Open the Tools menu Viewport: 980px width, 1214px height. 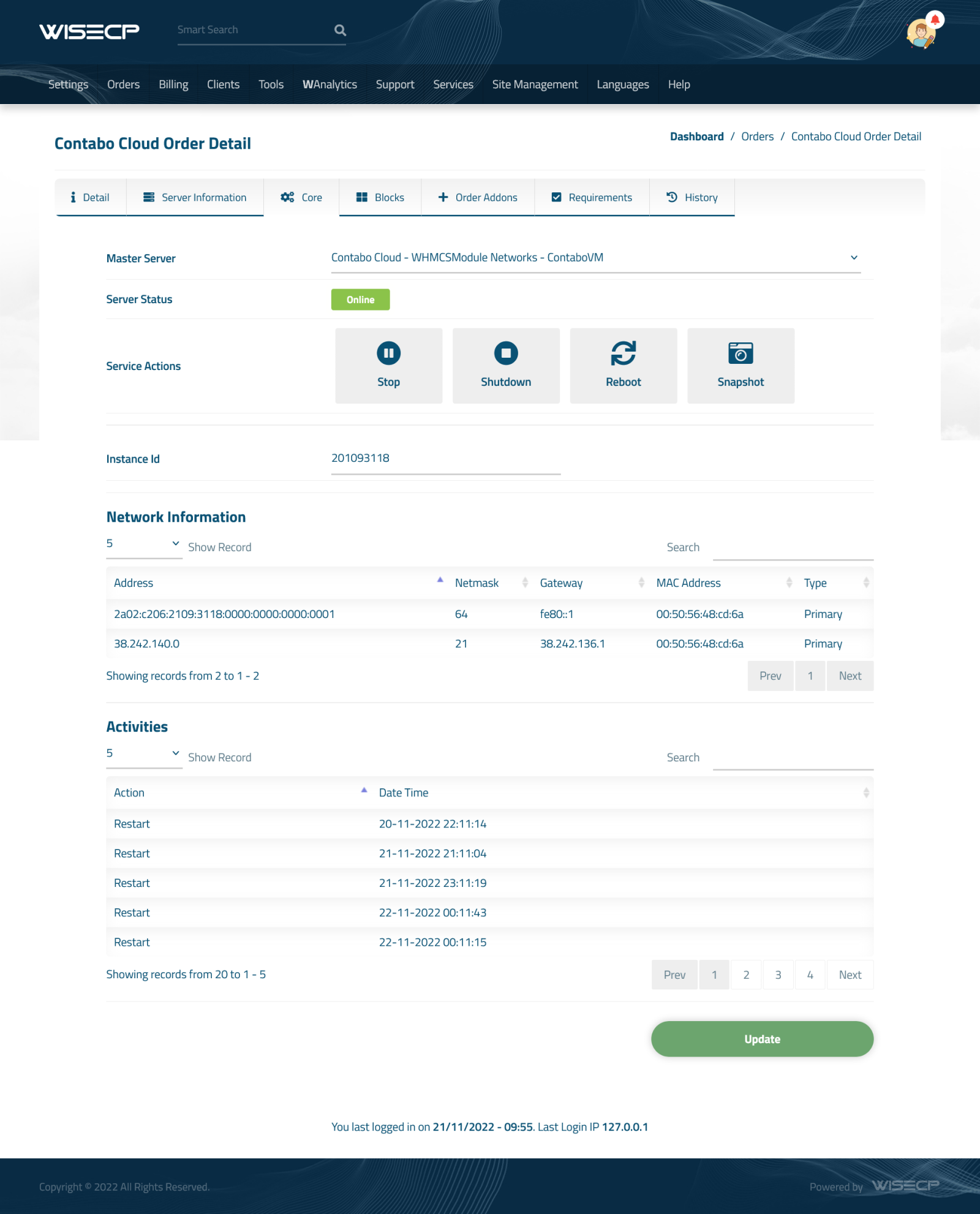tap(271, 85)
